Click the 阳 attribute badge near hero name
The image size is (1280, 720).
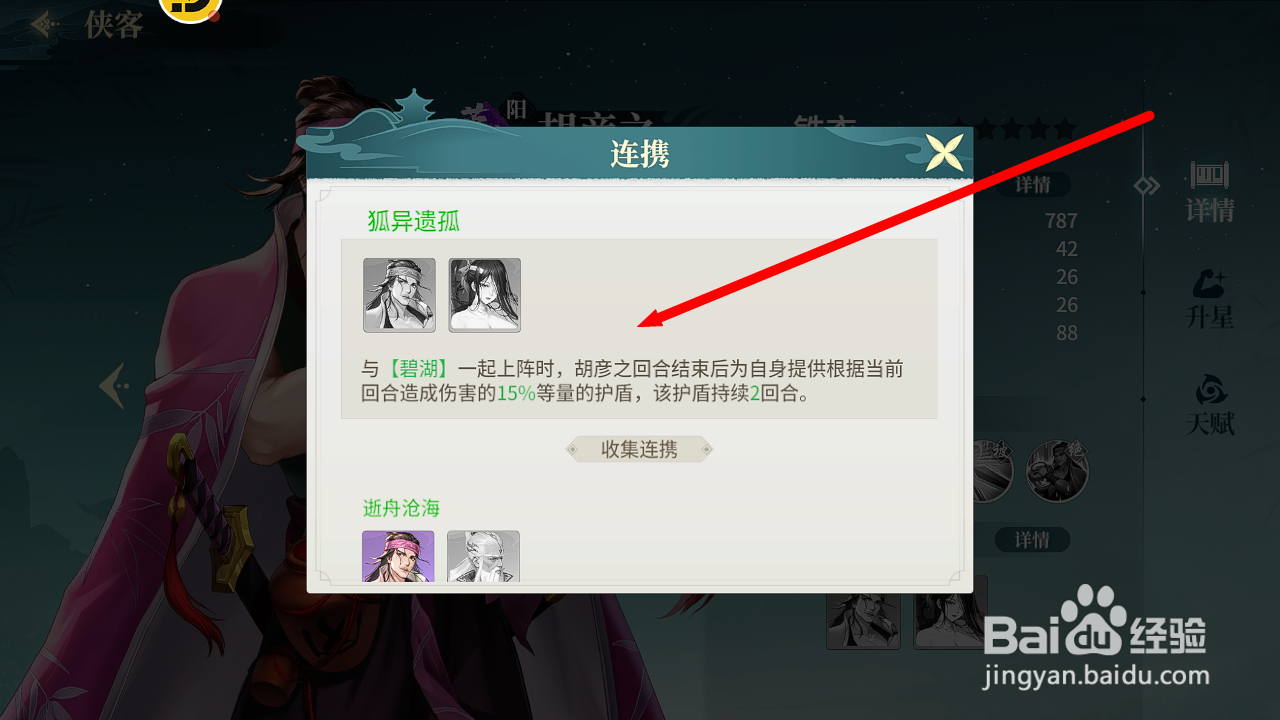pos(516,110)
